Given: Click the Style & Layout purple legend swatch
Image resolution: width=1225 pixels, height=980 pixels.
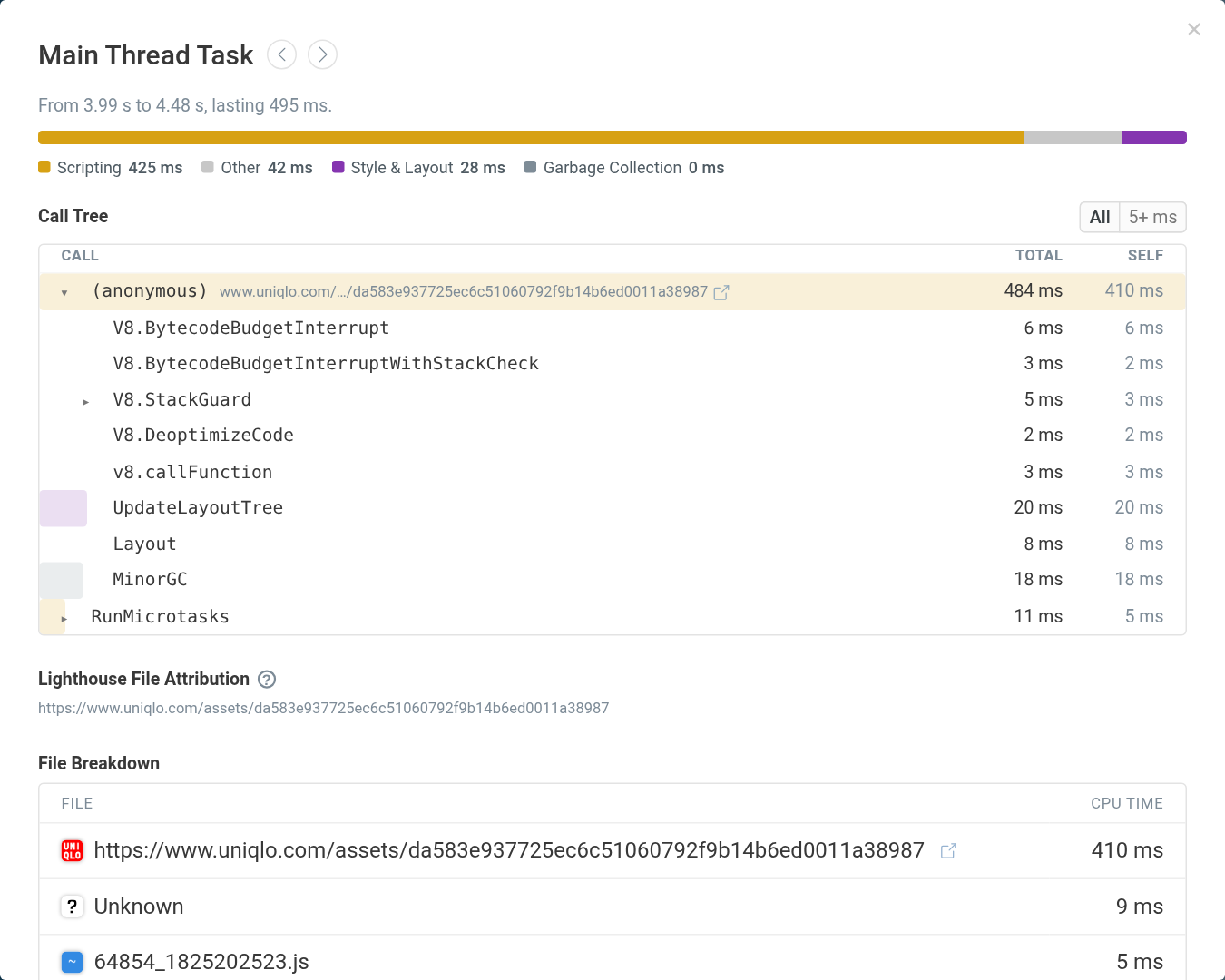Looking at the screenshot, I should (x=338, y=167).
